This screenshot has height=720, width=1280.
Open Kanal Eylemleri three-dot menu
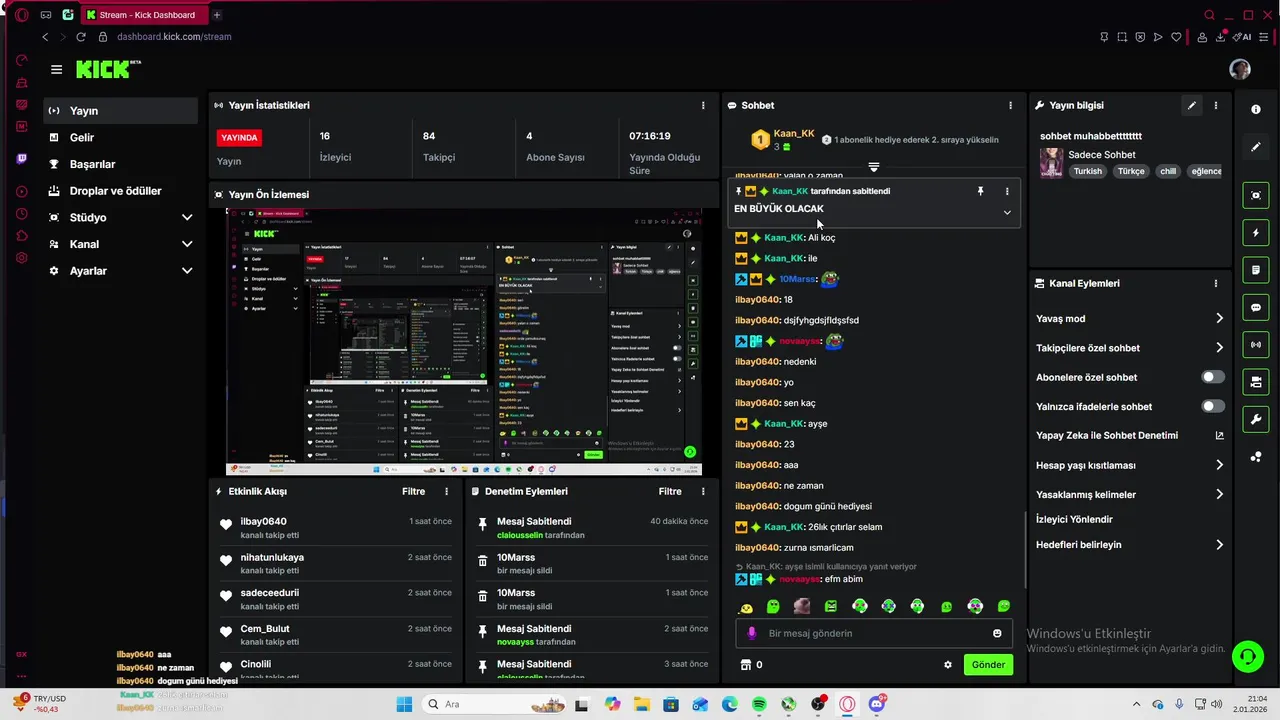click(1216, 283)
